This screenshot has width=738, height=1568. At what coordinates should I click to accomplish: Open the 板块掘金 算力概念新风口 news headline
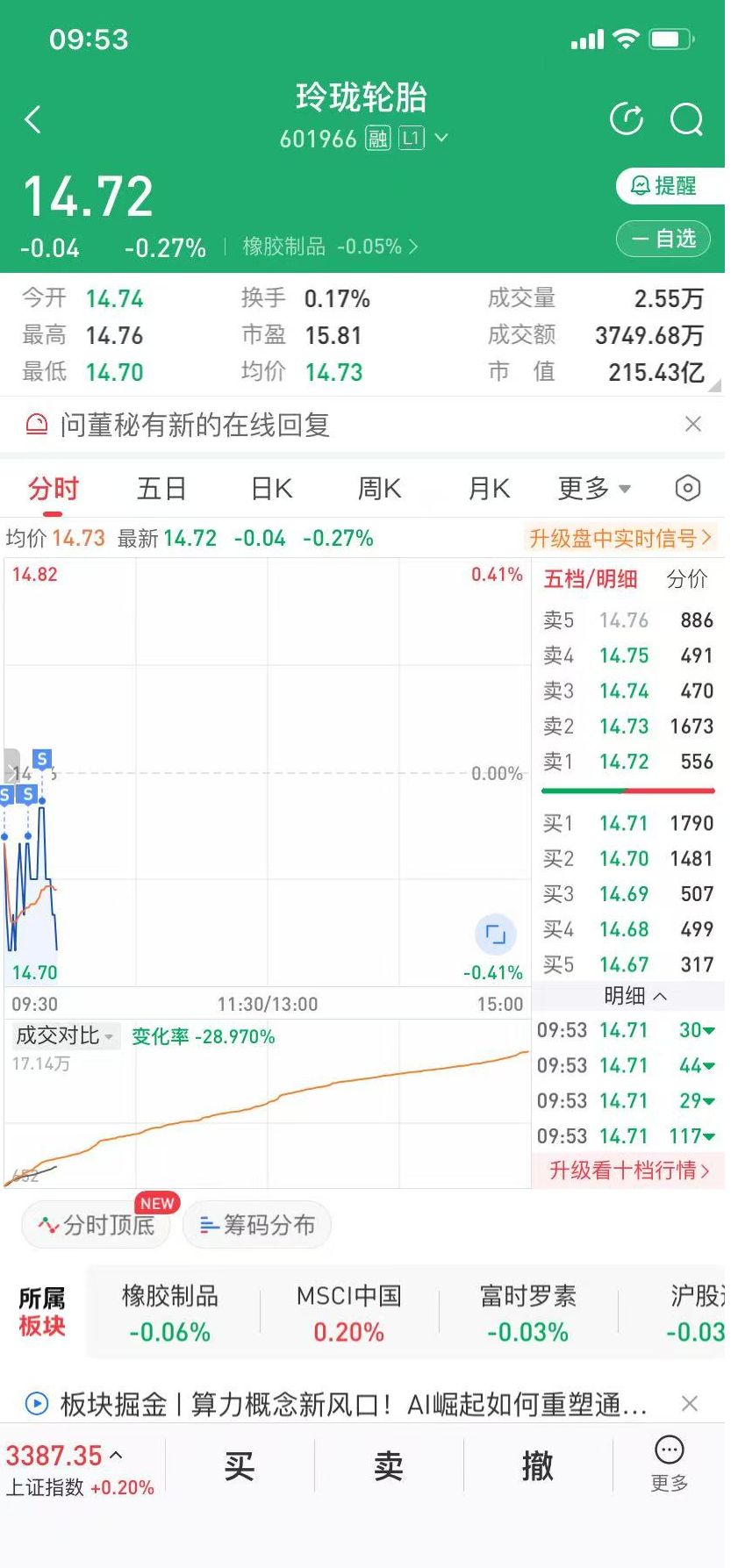tap(354, 1405)
